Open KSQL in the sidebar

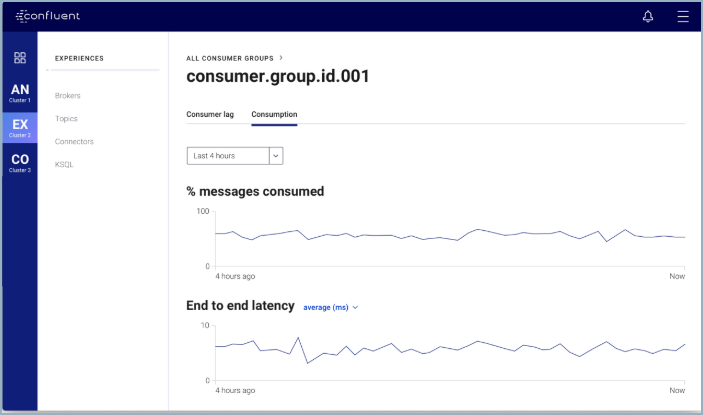[64, 164]
